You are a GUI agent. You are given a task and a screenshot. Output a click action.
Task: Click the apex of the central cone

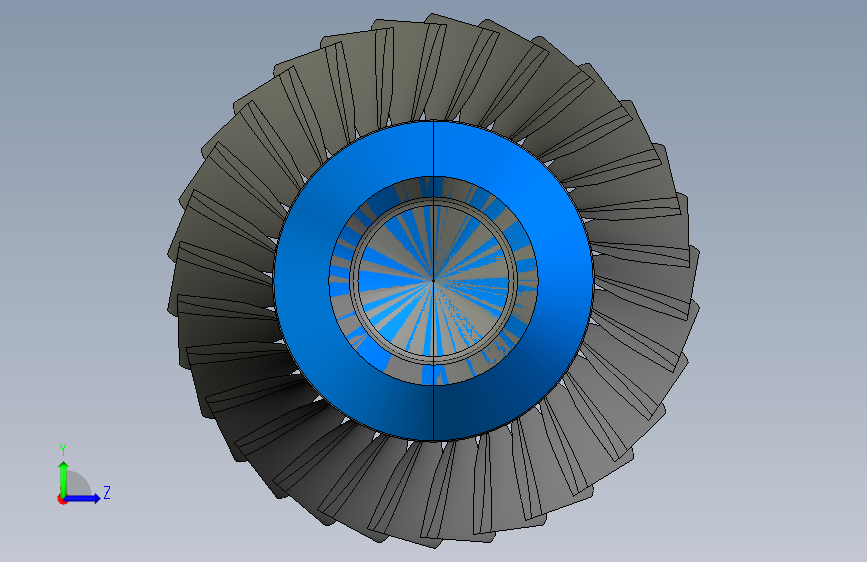click(434, 281)
